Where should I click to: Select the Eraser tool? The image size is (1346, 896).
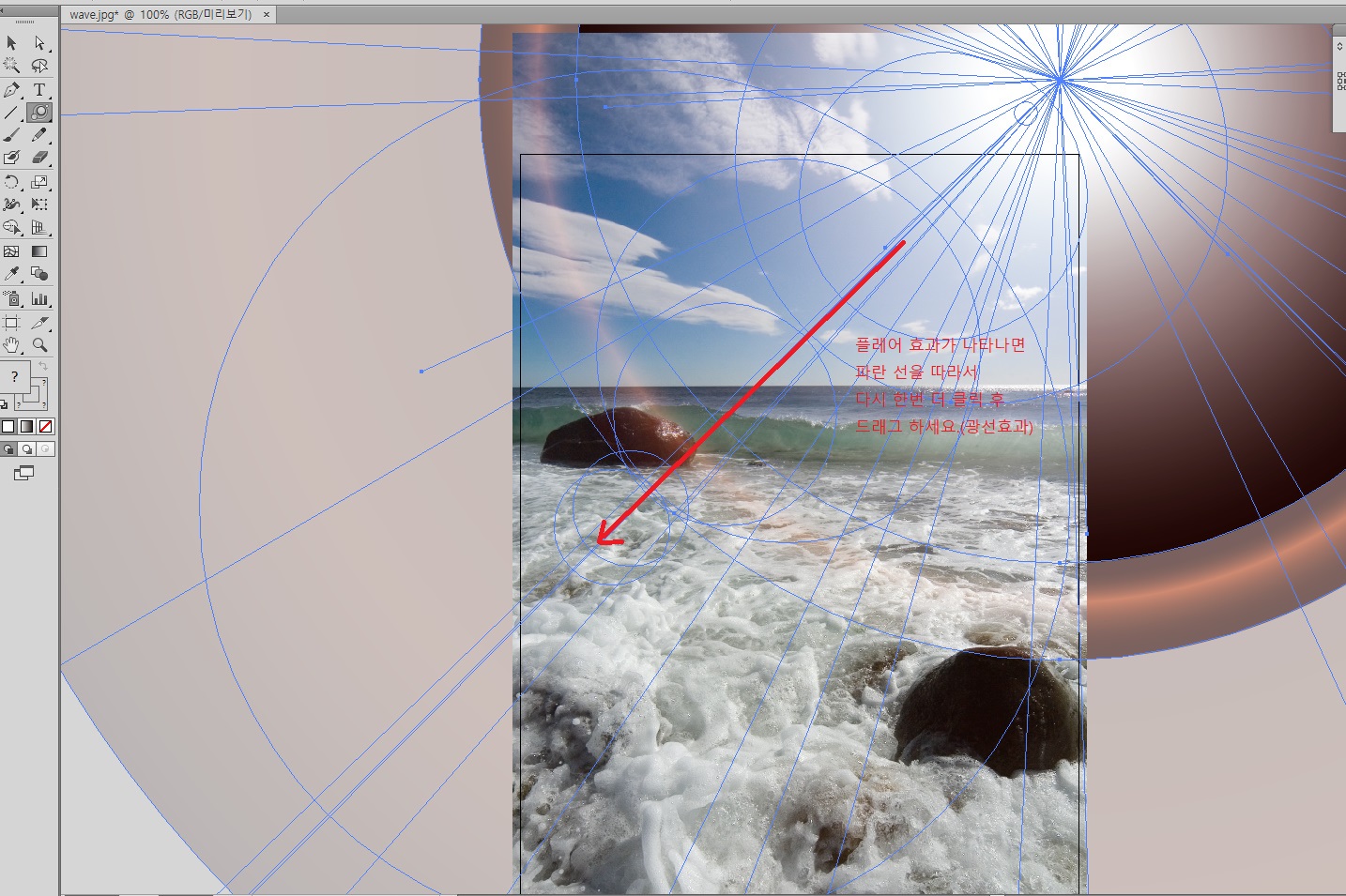point(39,158)
